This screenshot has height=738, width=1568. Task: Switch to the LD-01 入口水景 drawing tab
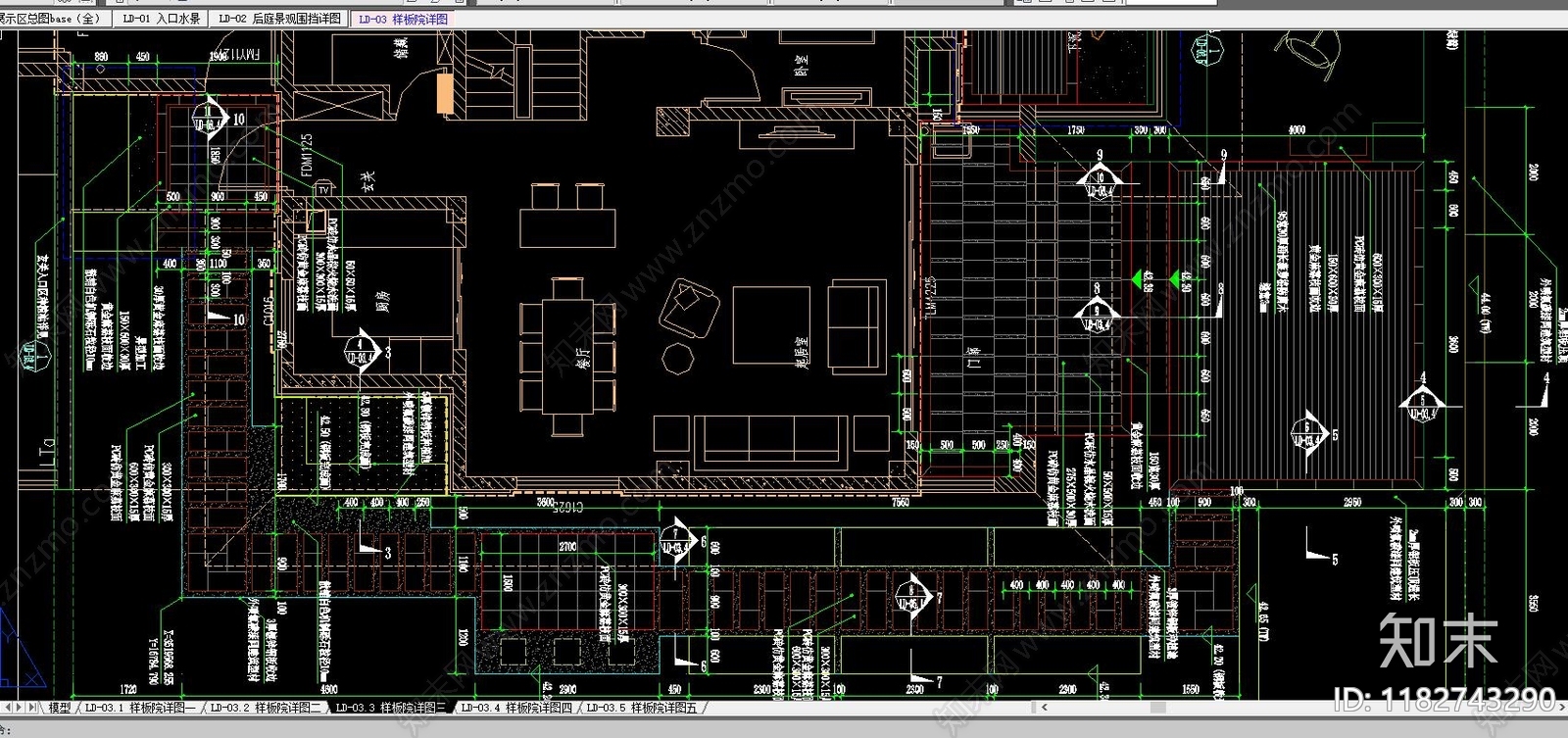point(161,19)
